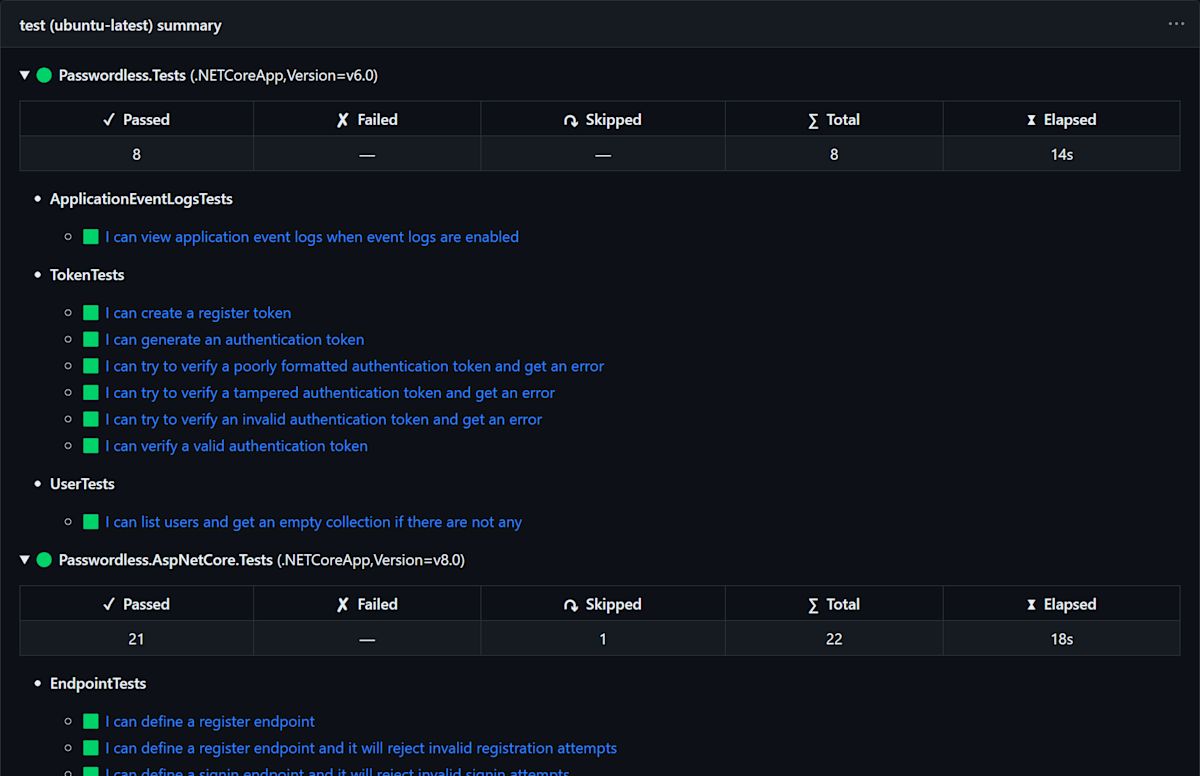
Task: Click the 'test (ubuntu-latest) summary' title
Action: (x=121, y=25)
